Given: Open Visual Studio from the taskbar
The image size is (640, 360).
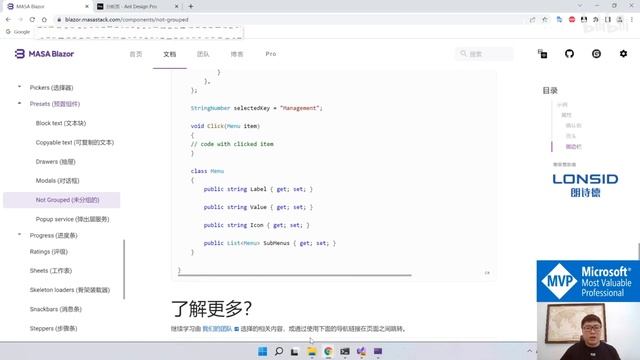Looking at the screenshot, I should [361, 351].
